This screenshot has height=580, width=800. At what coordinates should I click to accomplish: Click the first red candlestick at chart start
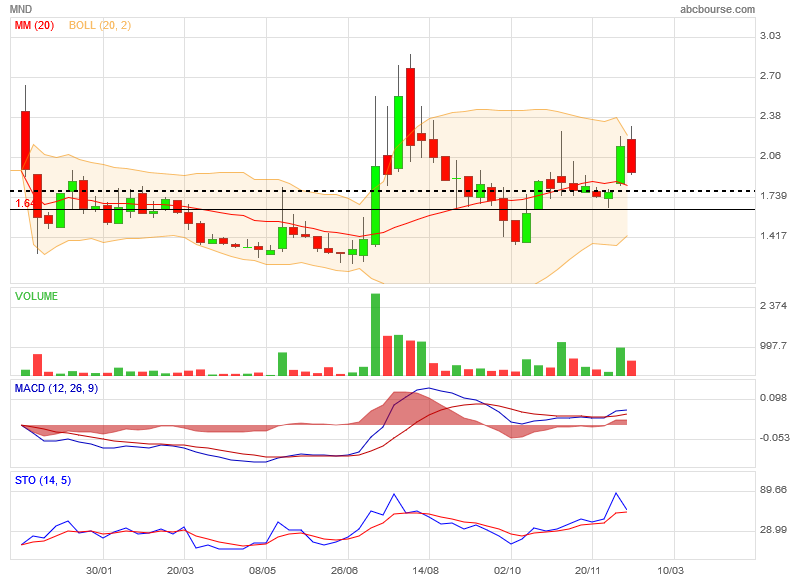(26, 140)
